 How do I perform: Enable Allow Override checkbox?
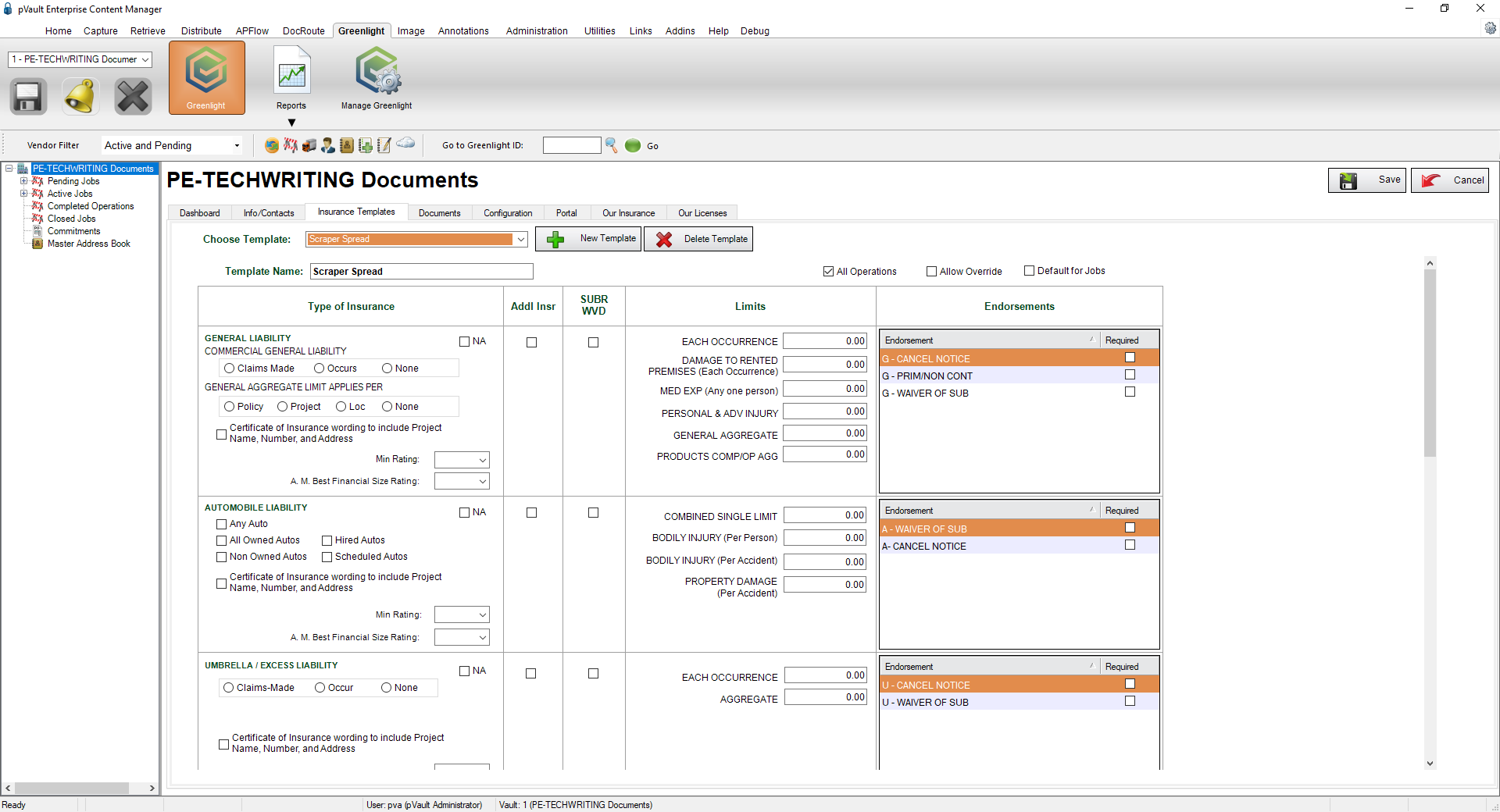931,272
